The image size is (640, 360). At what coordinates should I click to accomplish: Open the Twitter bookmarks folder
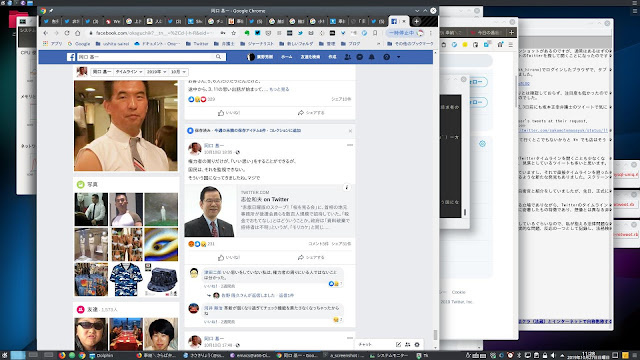[197, 43]
